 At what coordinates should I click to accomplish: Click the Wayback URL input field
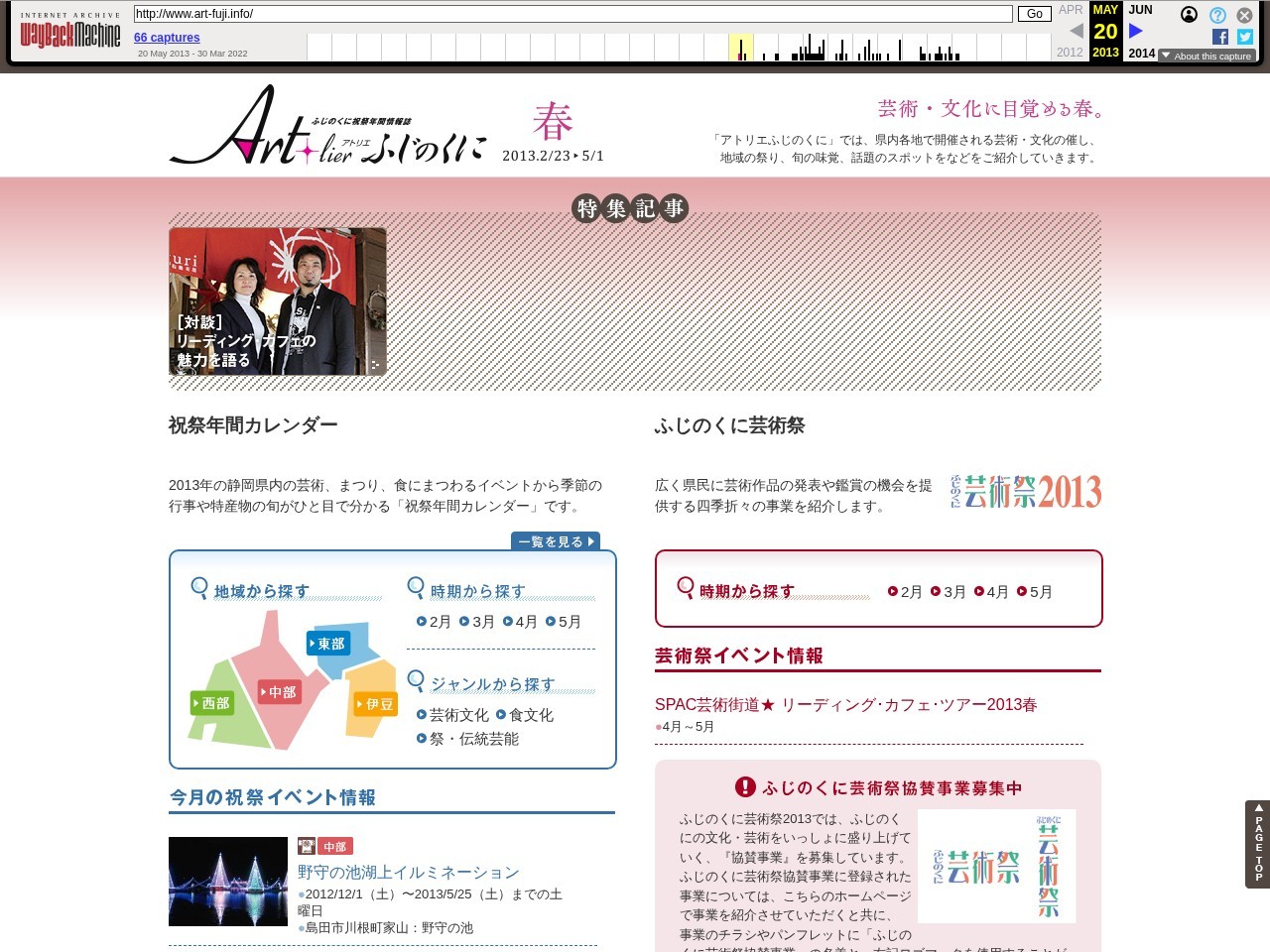tap(572, 14)
